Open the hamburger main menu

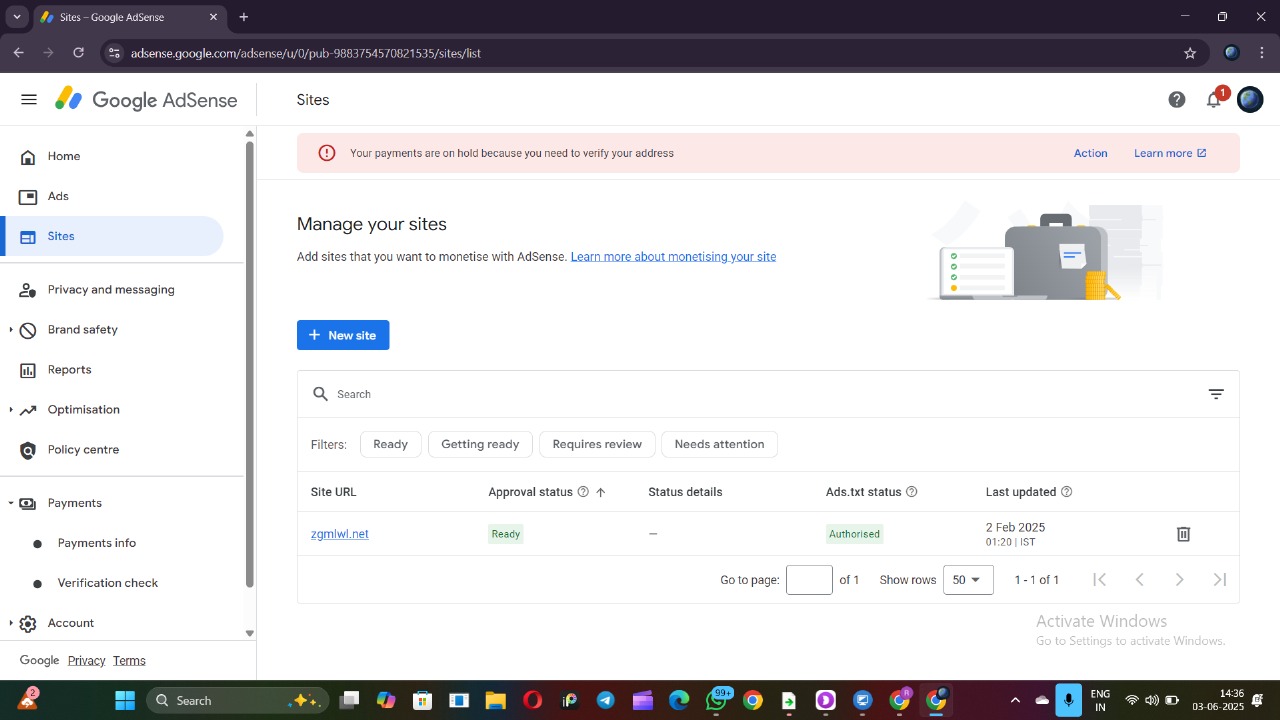pos(29,99)
